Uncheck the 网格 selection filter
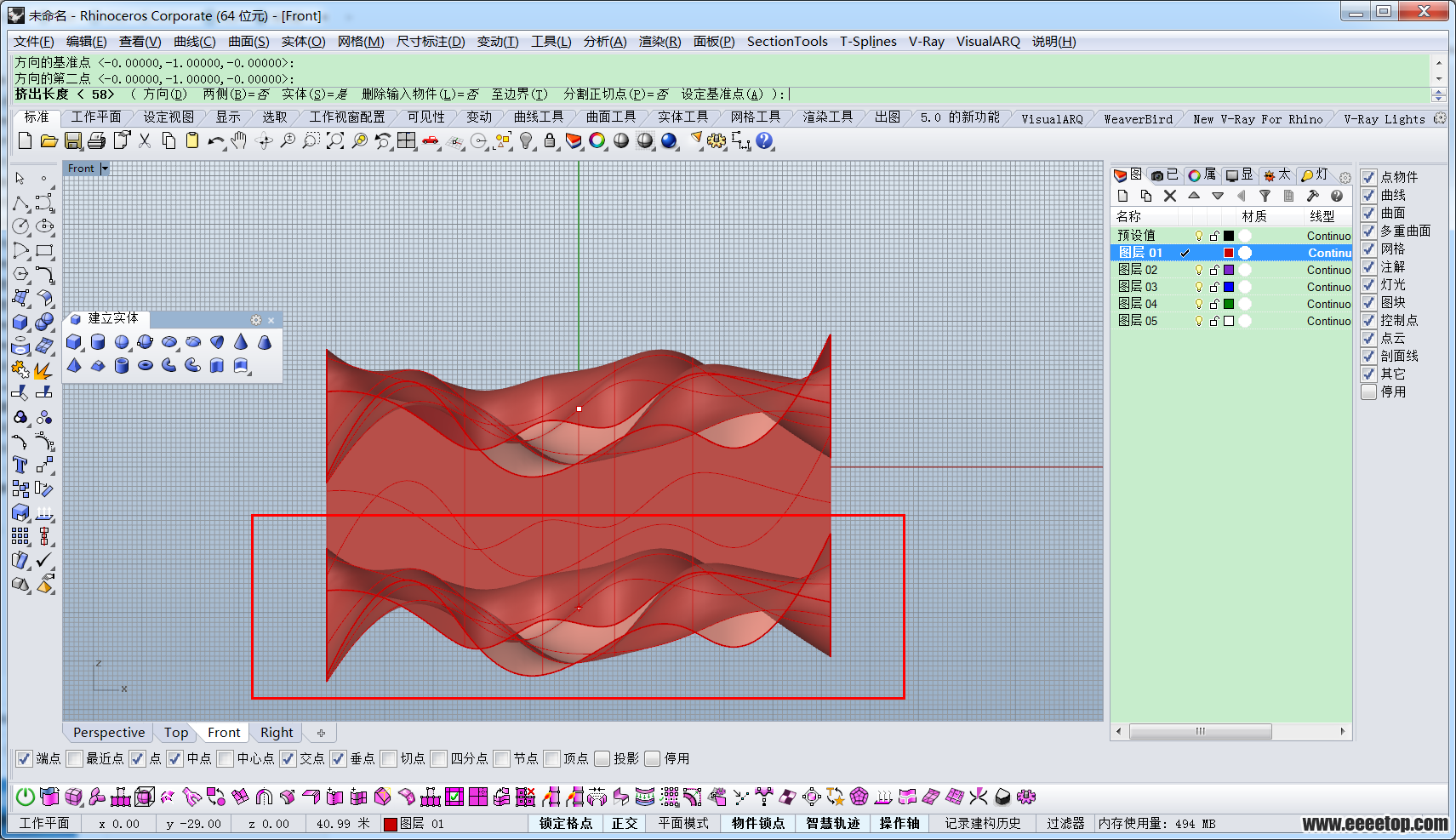The width and height of the screenshot is (1456, 840). pyautogui.click(x=1368, y=249)
